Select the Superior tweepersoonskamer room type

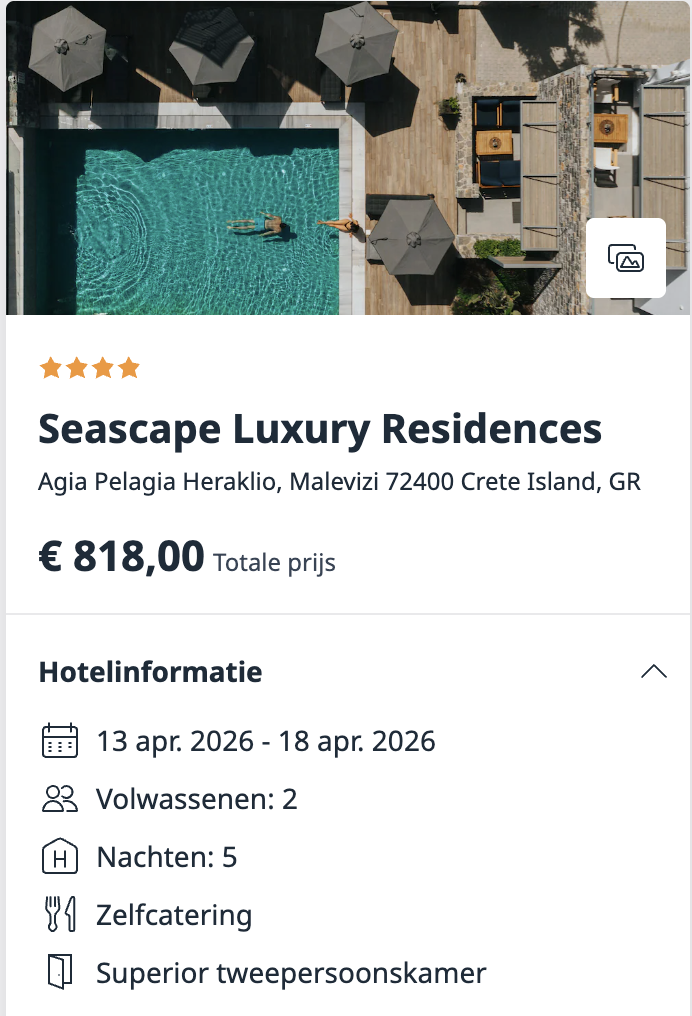pyautogui.click(x=290, y=972)
